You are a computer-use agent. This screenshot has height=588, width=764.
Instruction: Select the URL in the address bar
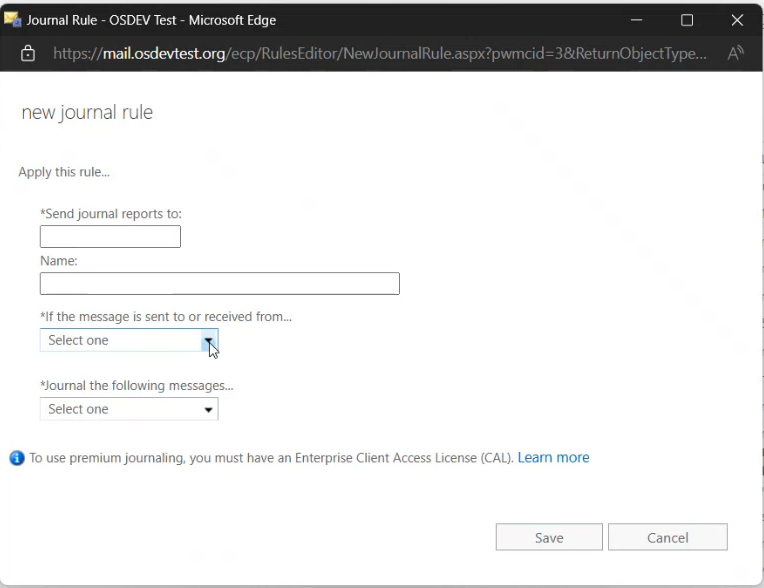click(x=380, y=53)
